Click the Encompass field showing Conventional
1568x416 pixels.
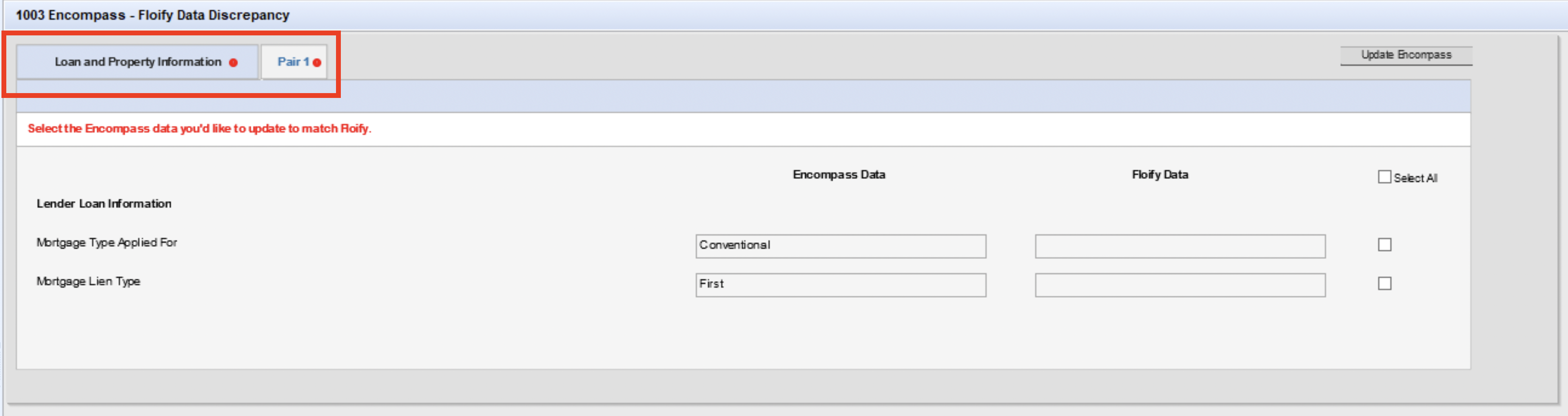[x=841, y=246]
